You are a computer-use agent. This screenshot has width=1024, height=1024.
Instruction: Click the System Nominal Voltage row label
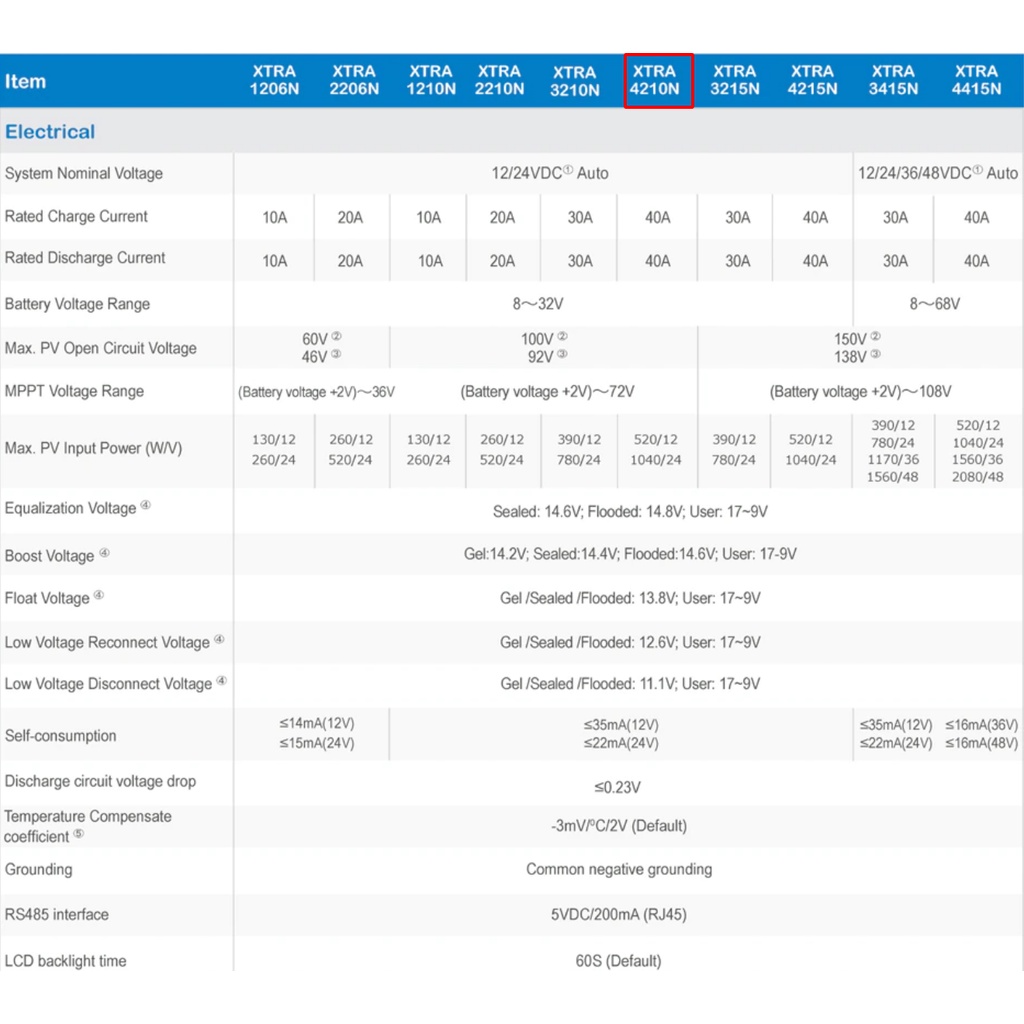tap(84, 174)
